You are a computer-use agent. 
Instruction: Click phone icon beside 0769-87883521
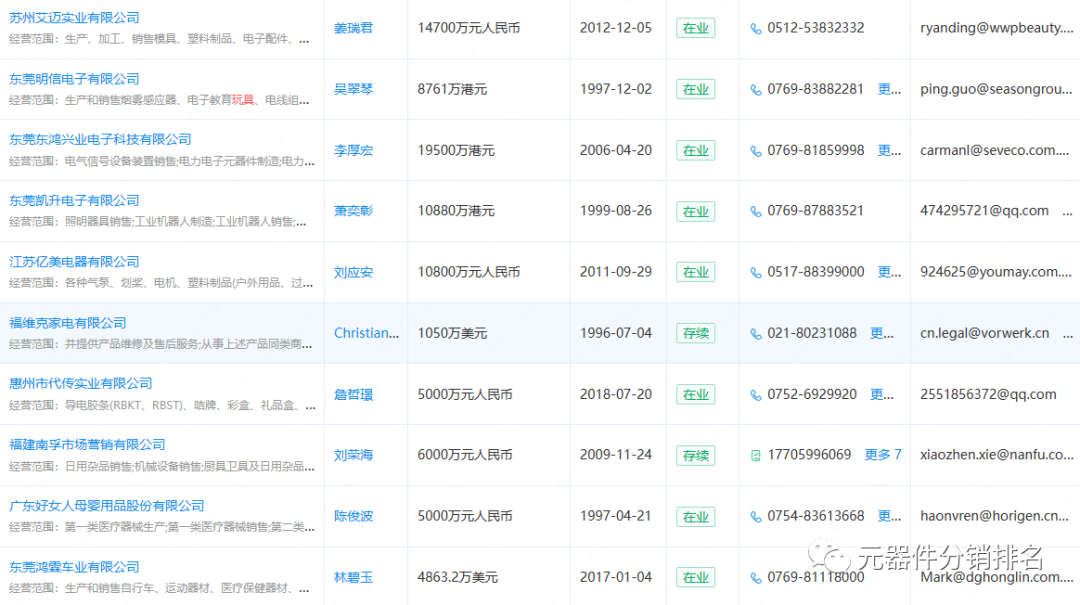tap(756, 212)
